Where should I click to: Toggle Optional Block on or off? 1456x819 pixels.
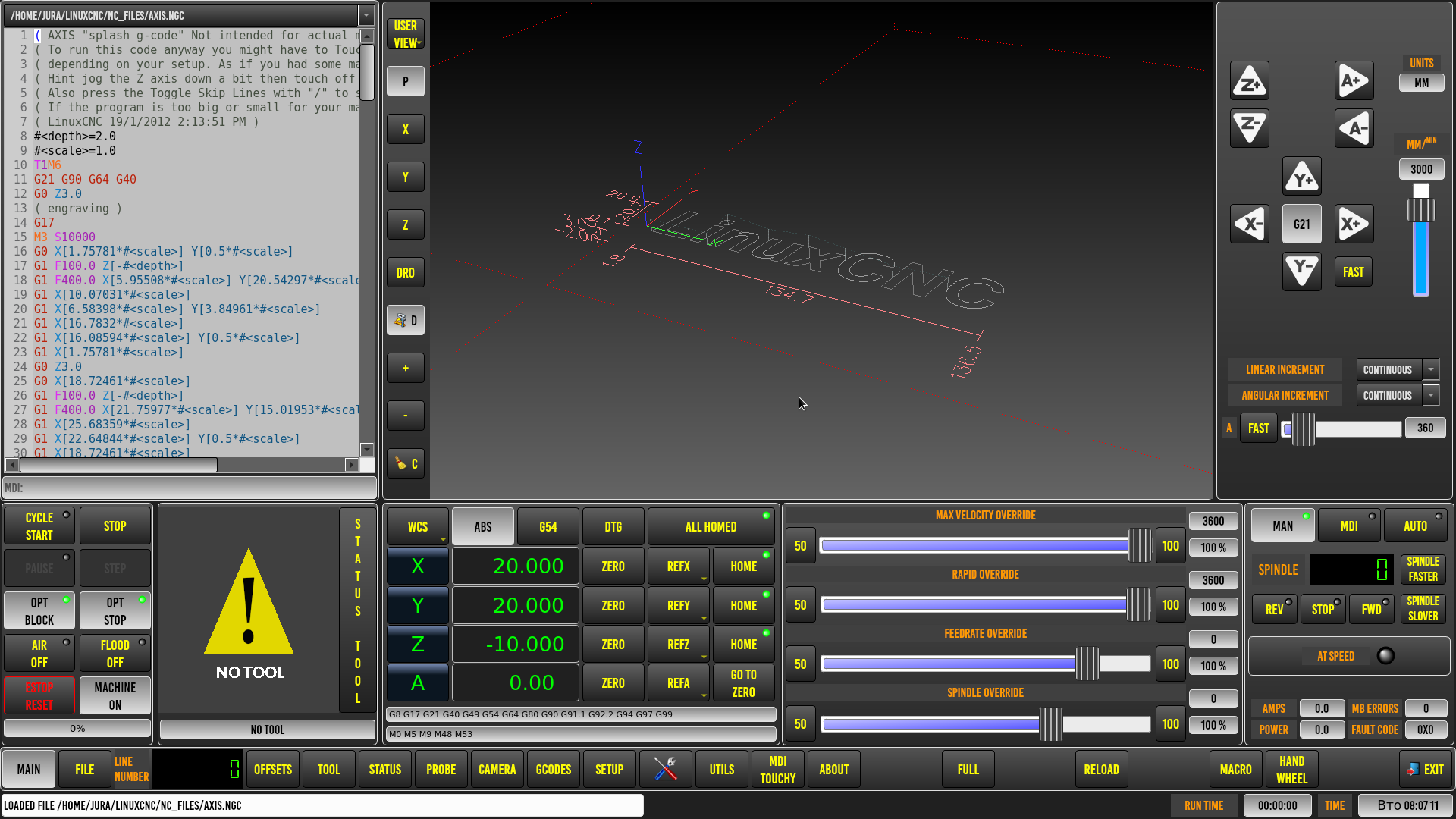(39, 610)
